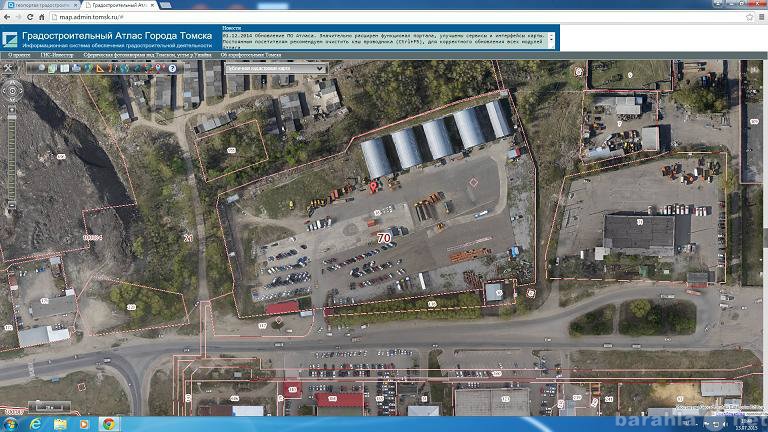Click the parcel label 70 on the map
Viewport: 768px width, 432px height.
coord(384,238)
